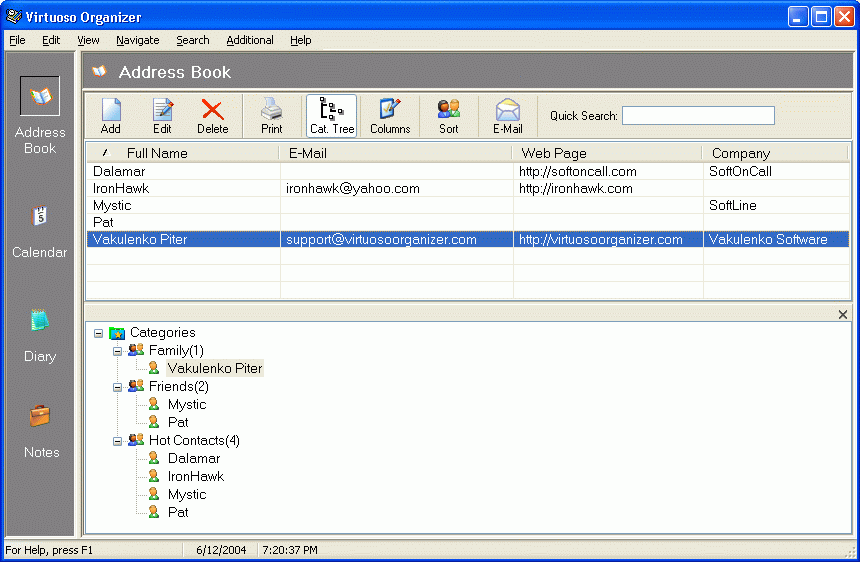Select the Vakulenko Piter contact row
The width and height of the screenshot is (860, 562).
(468, 239)
